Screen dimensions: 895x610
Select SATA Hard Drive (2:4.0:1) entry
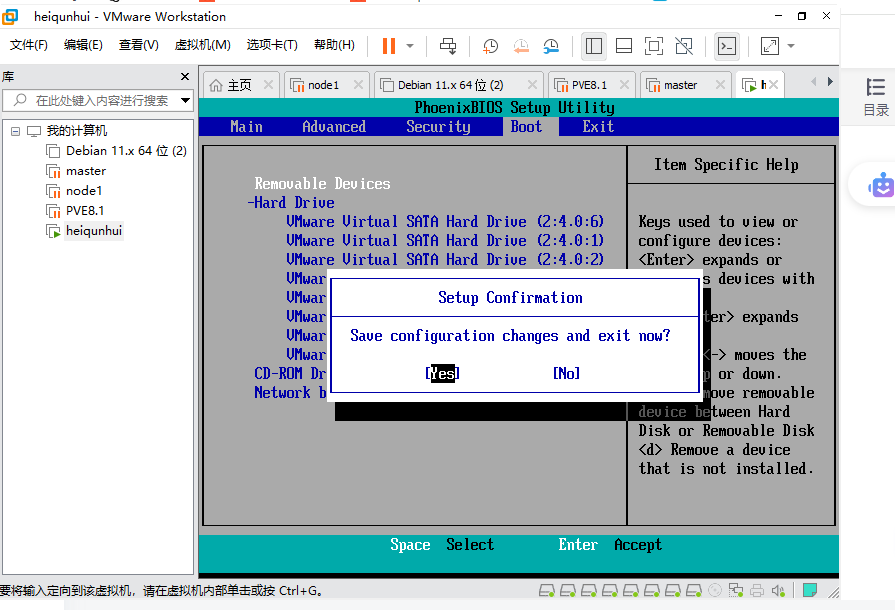(445, 240)
